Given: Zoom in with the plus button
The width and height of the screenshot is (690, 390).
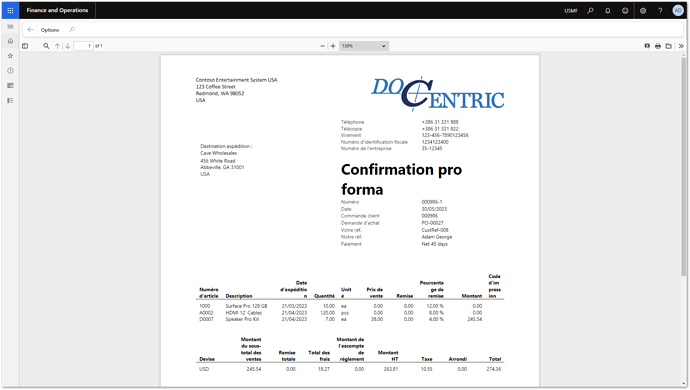Looking at the screenshot, I should coord(333,46).
